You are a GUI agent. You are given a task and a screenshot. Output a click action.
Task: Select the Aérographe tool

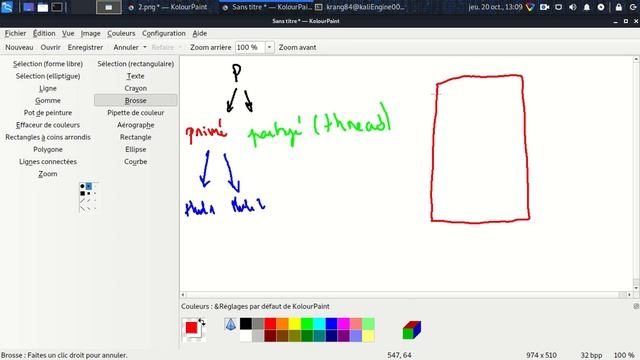136,125
